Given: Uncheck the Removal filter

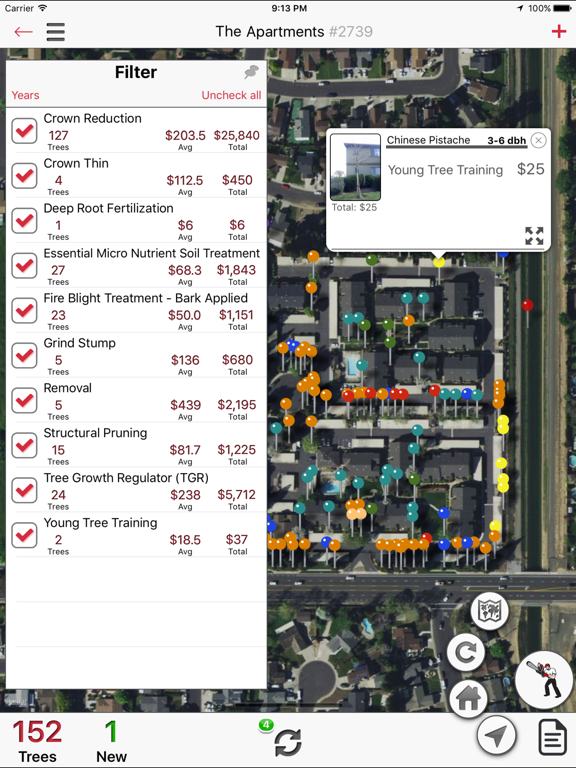Looking at the screenshot, I should click(x=24, y=401).
